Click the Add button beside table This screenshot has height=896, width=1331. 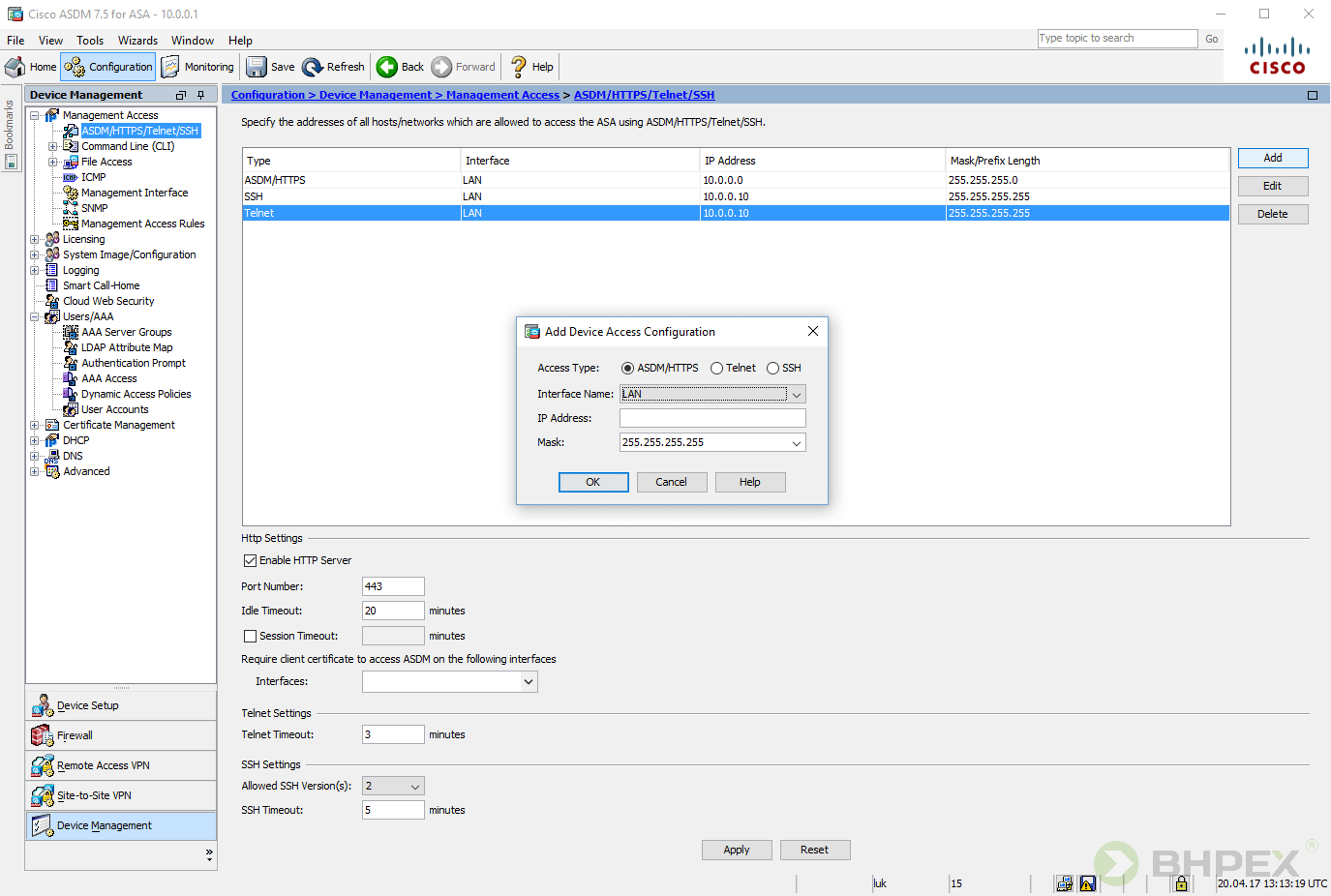pyautogui.click(x=1273, y=158)
